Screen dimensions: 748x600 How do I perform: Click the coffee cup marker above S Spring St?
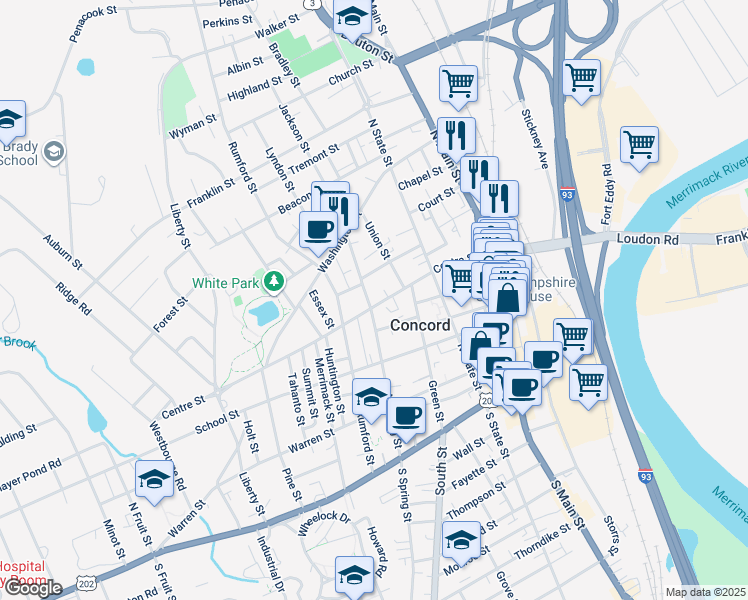[405, 417]
